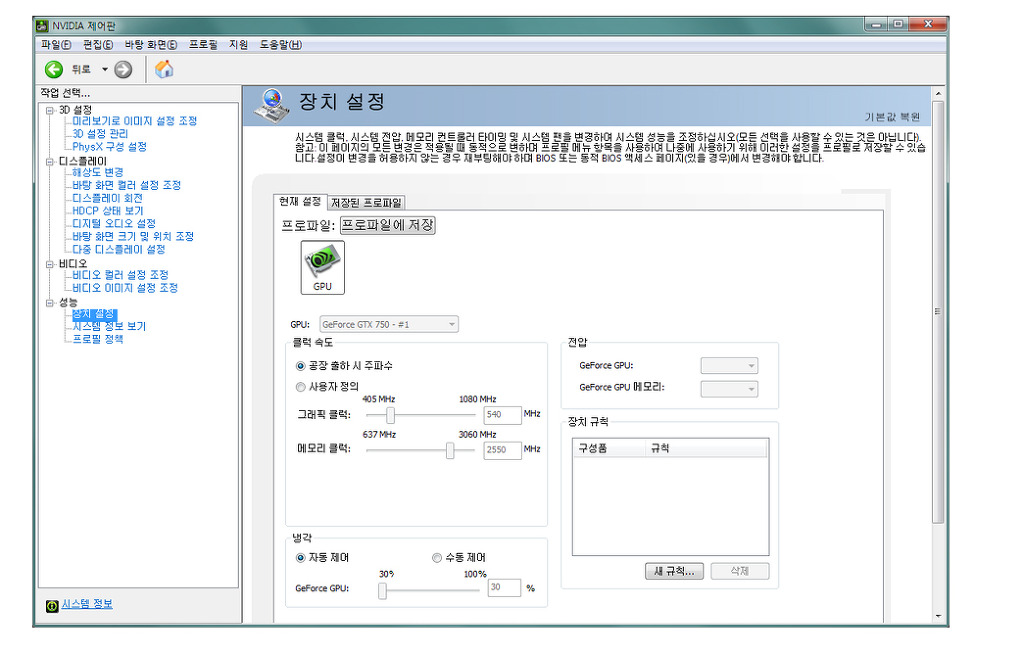Open 시스템 정보 보기 page

coord(109,327)
